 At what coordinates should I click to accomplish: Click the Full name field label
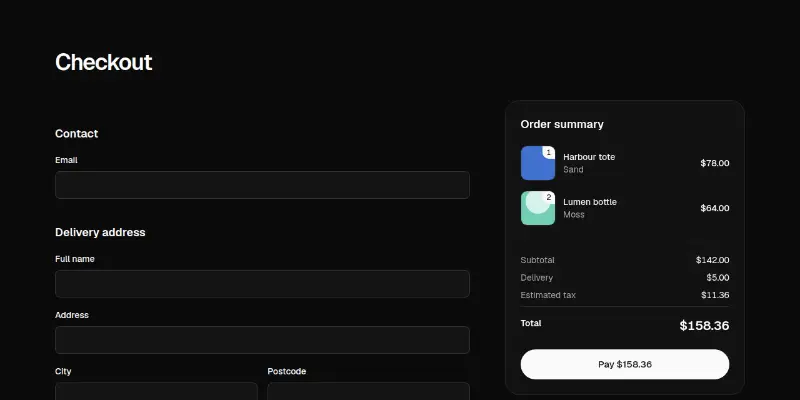pos(74,259)
